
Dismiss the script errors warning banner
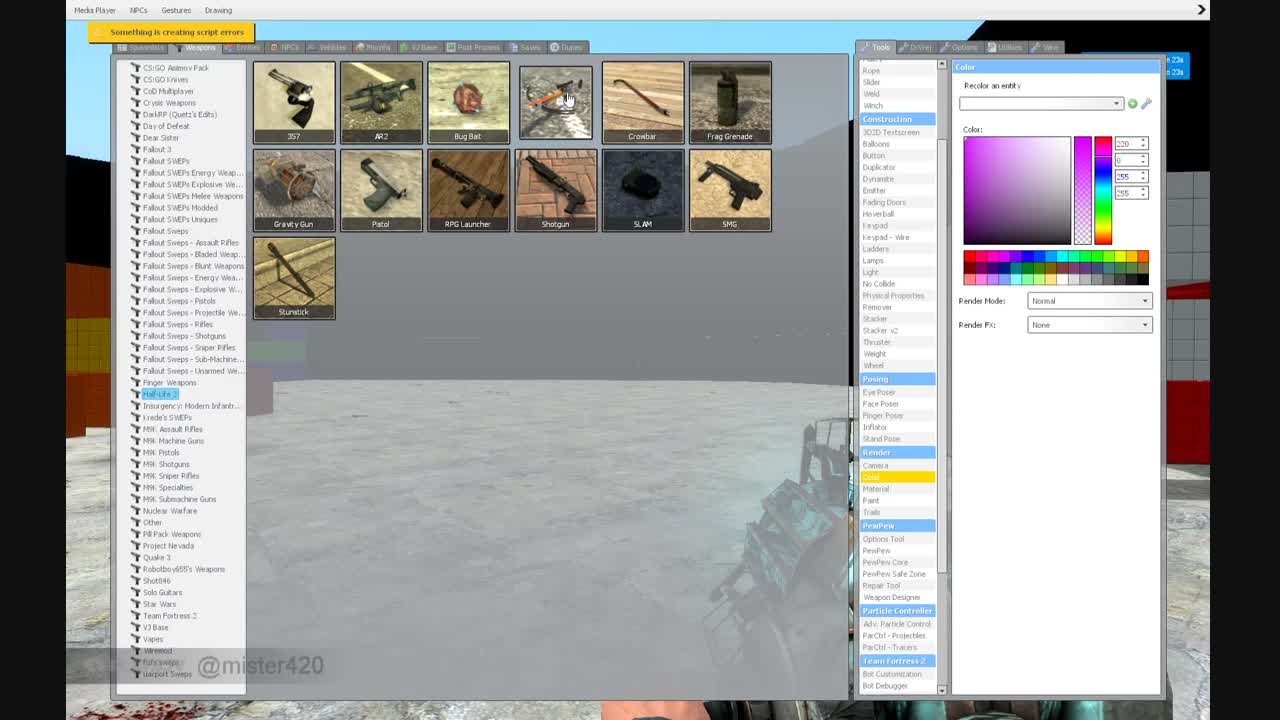point(171,32)
